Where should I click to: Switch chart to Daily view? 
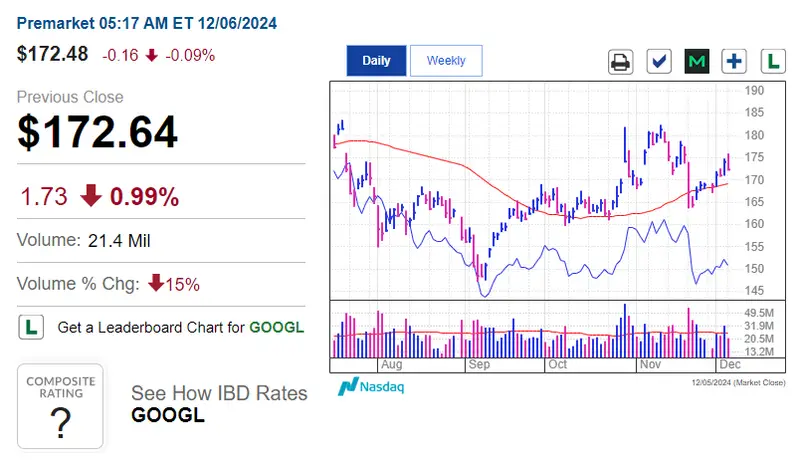pyautogui.click(x=377, y=61)
